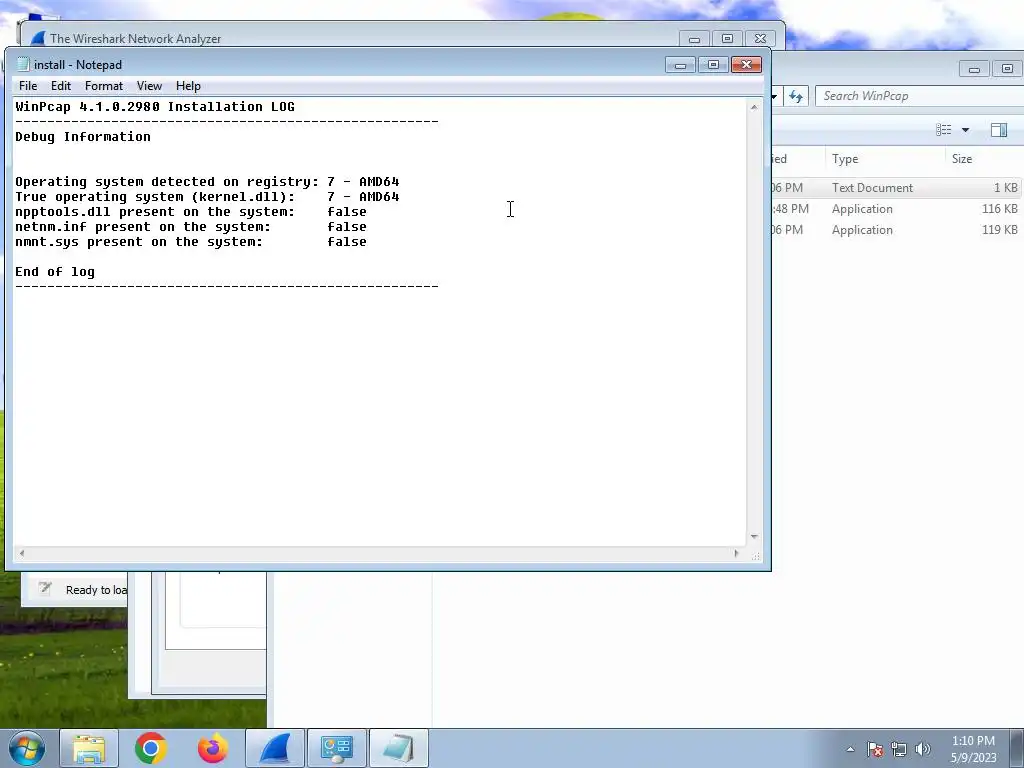The width and height of the screenshot is (1024, 768).
Task: Open the File menu in Notepad
Action: click(27, 86)
